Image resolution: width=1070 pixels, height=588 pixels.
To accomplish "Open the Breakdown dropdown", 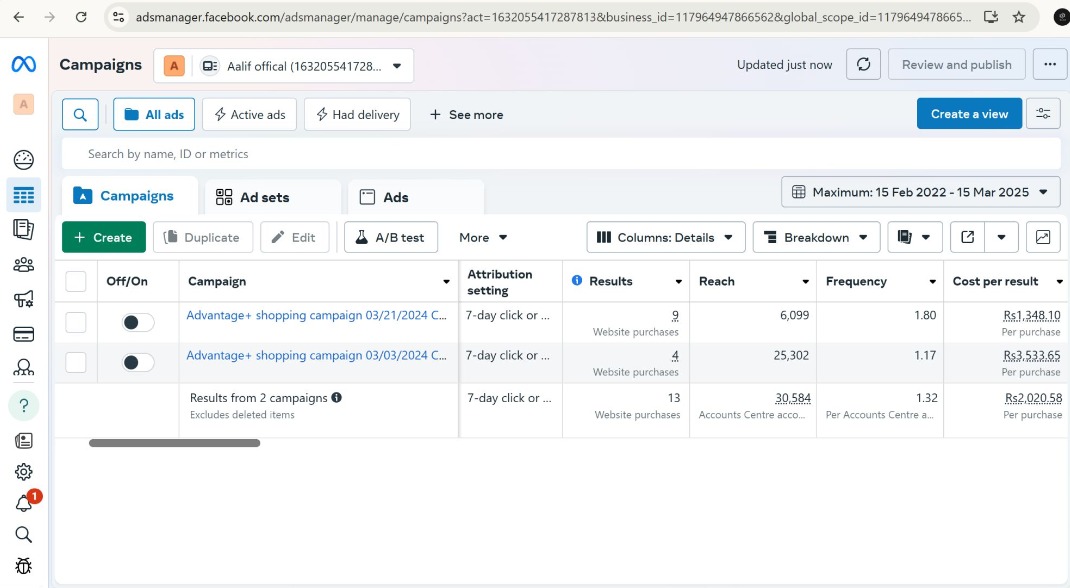I will click(x=816, y=237).
